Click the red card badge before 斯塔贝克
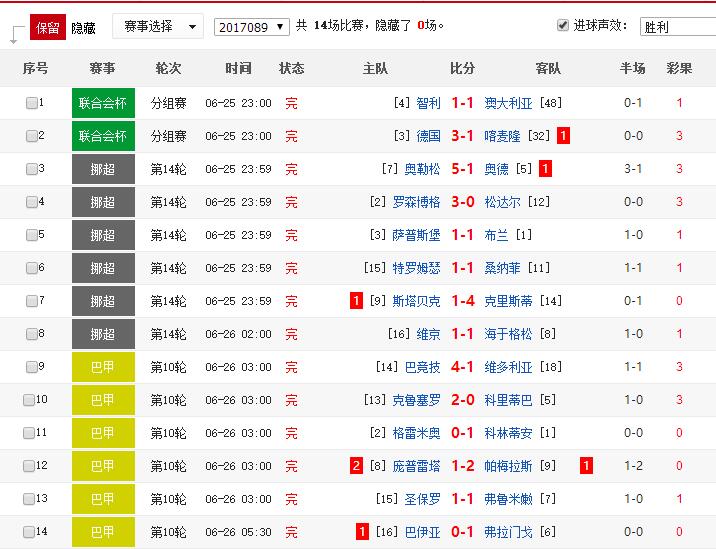 [x=356, y=300]
